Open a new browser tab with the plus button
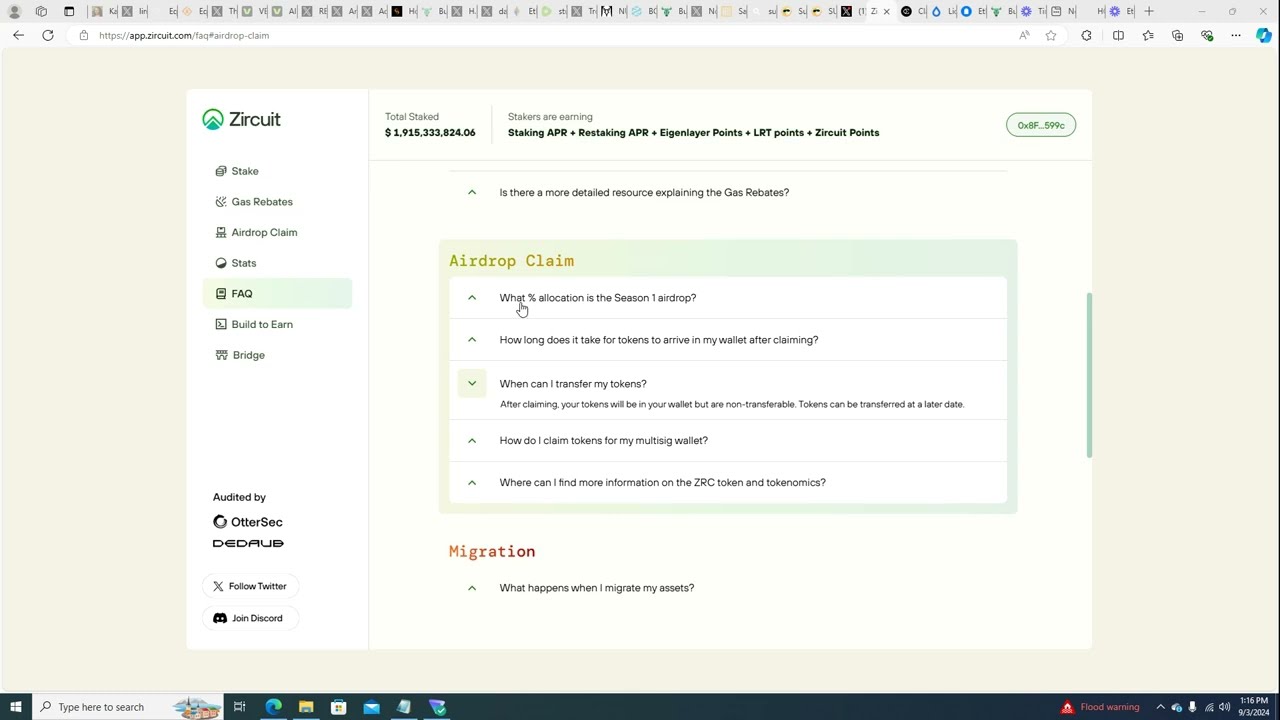This screenshot has width=1280, height=720. (1149, 11)
